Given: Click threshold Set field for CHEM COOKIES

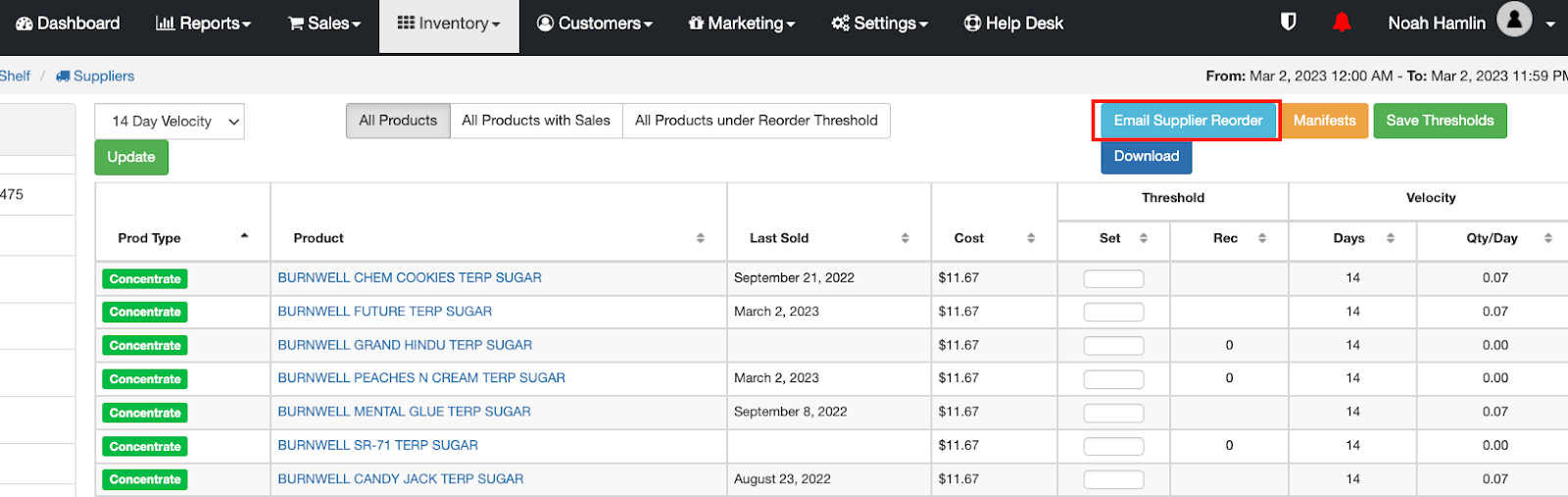Looking at the screenshot, I should coord(1113,278).
